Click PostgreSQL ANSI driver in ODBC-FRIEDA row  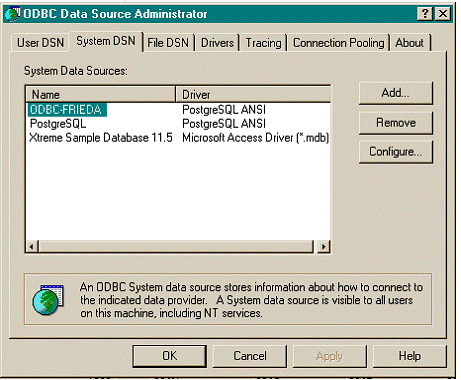point(224,110)
